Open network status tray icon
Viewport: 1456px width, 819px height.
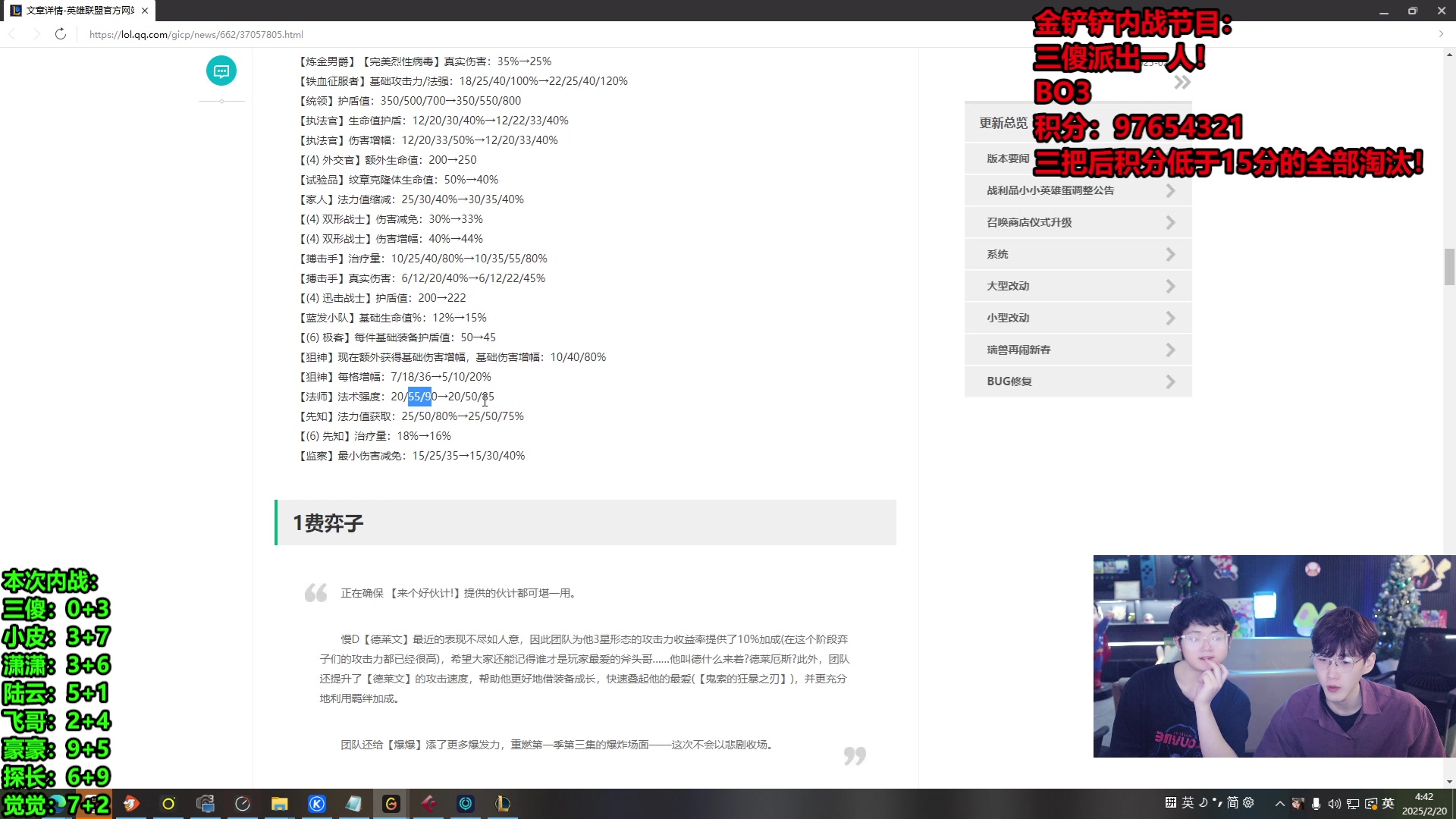(1353, 804)
